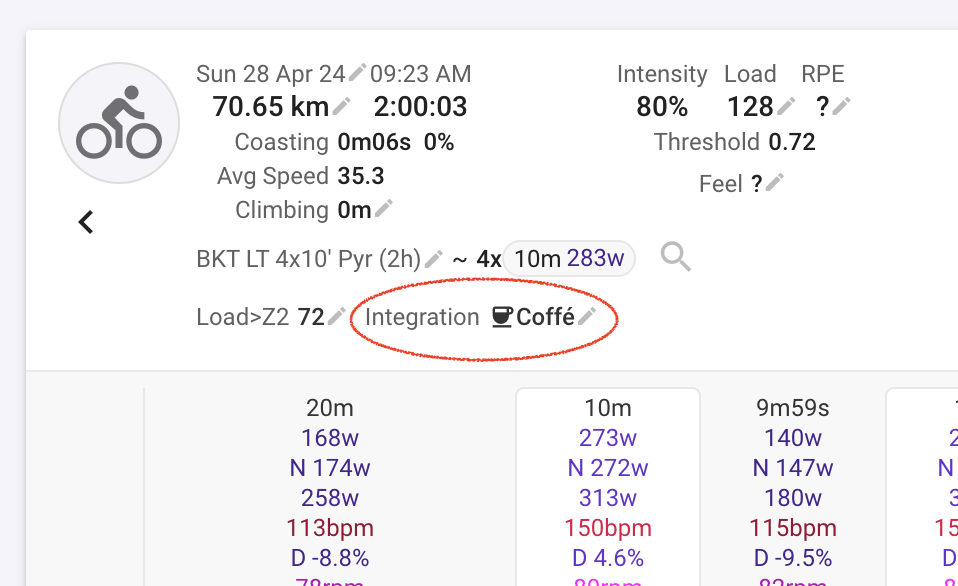This screenshot has height=586, width=958.
Task: Select the 10m 283w interval chip
Action: (569, 258)
